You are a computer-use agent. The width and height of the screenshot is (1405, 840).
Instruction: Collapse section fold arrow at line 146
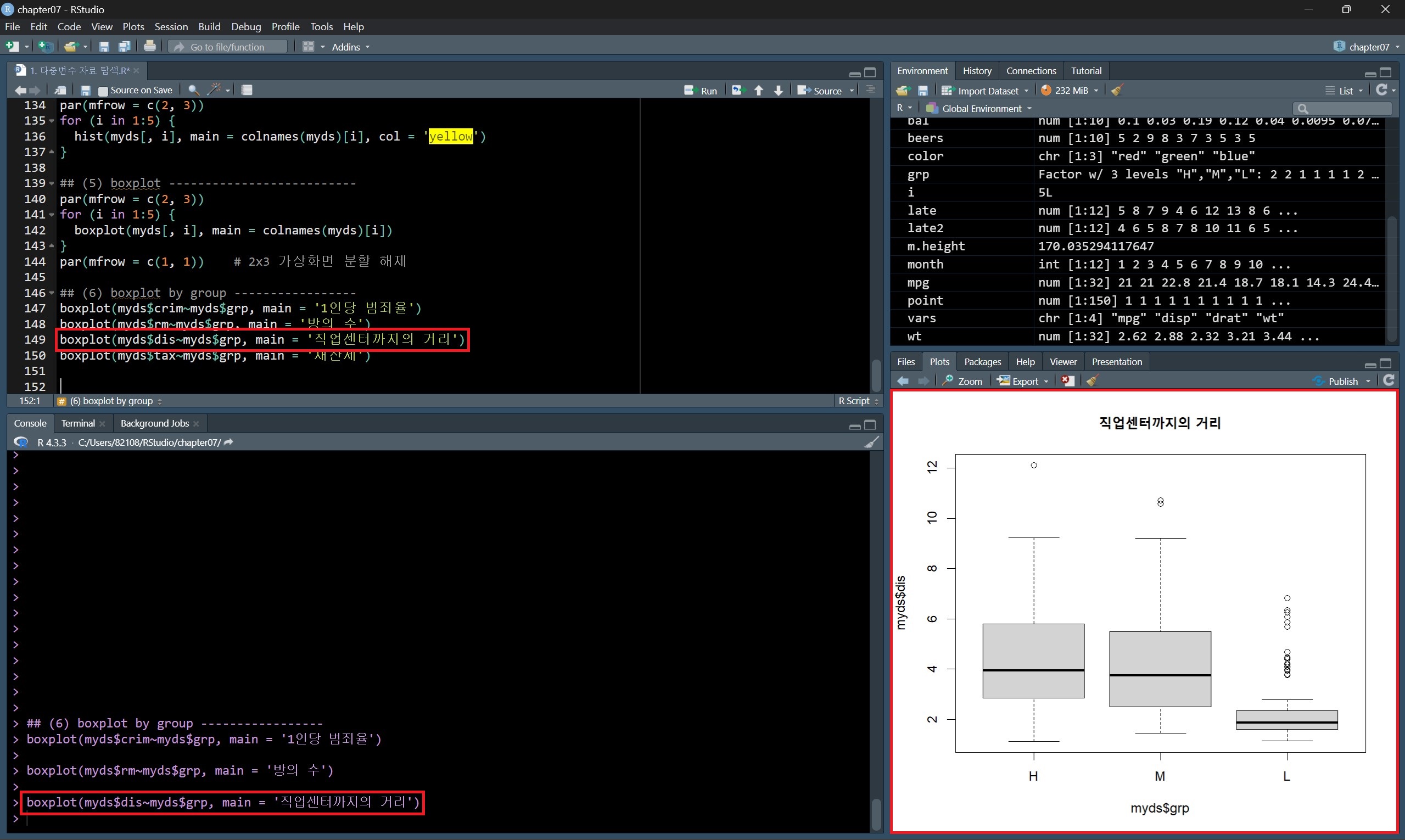click(52, 293)
